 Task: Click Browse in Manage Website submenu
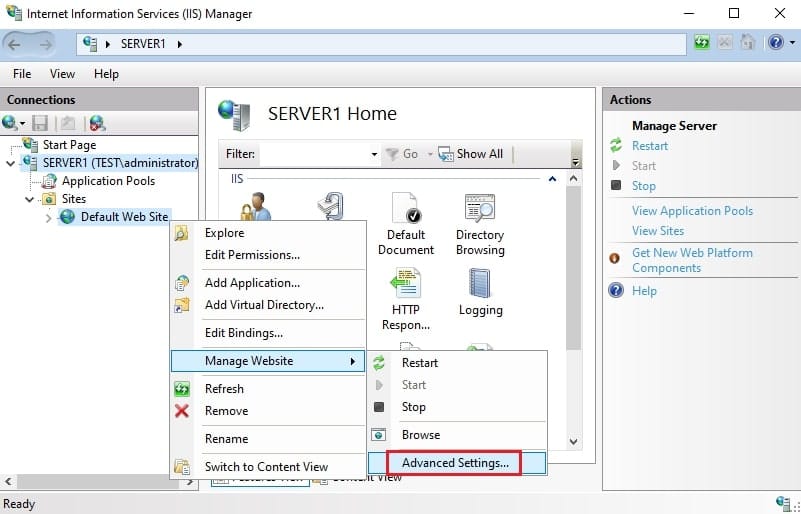click(457, 435)
